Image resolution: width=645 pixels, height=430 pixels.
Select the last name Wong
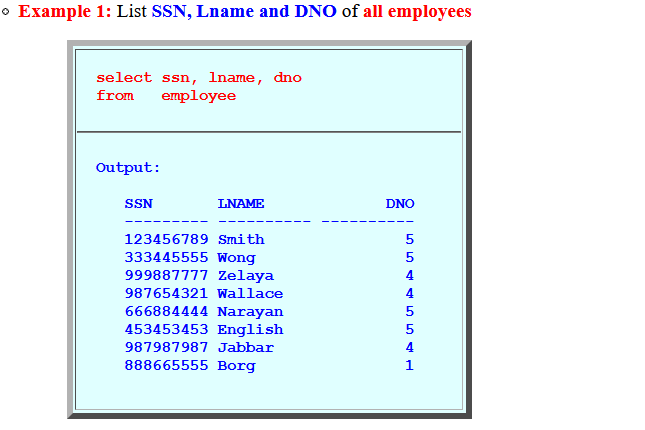[236, 257]
